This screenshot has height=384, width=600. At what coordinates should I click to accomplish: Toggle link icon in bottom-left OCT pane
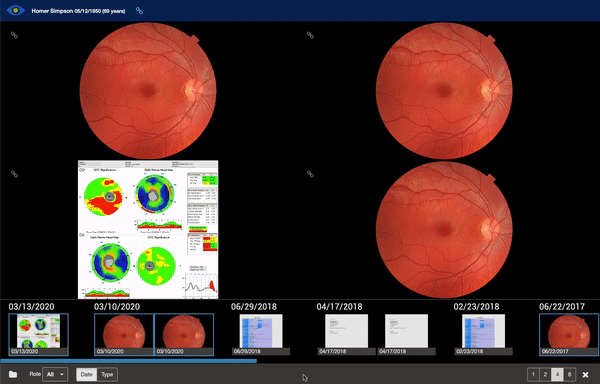point(14,174)
